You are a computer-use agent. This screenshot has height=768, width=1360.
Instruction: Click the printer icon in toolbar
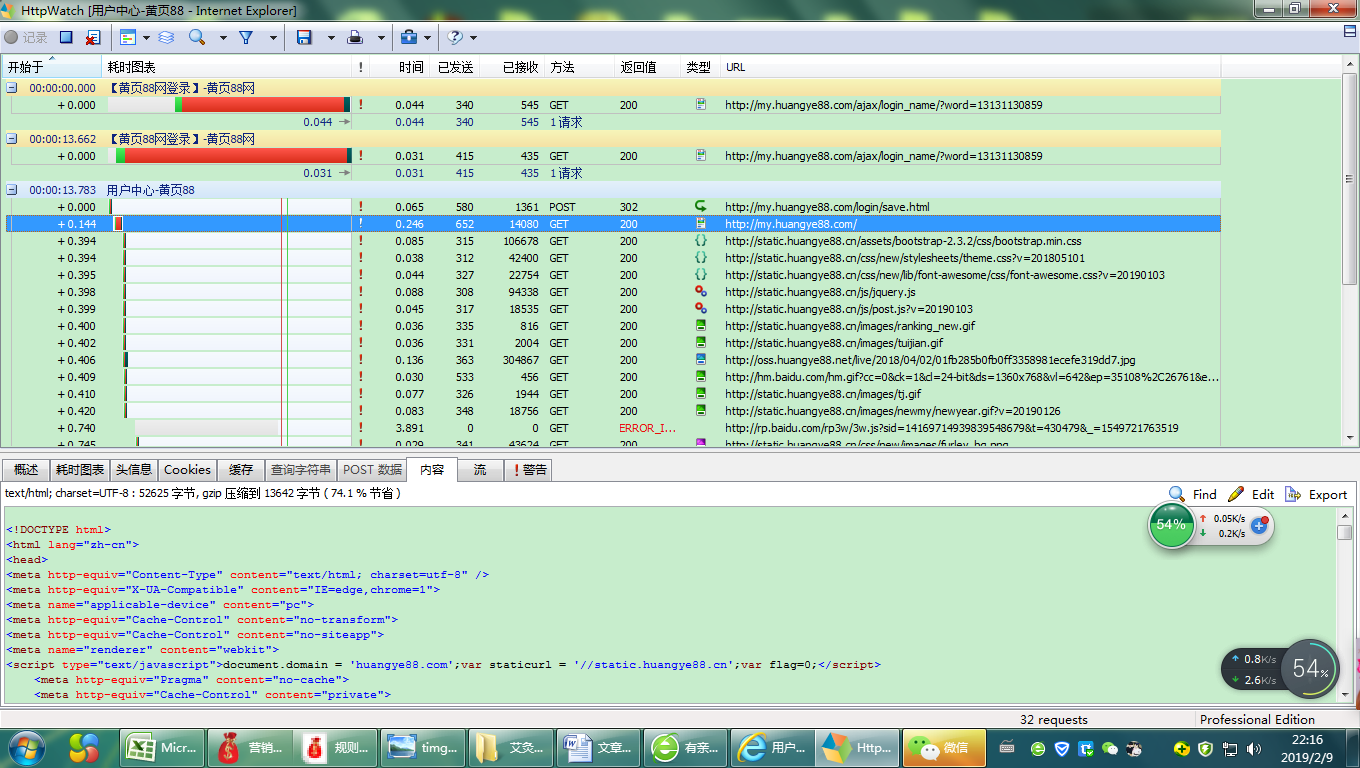point(355,37)
